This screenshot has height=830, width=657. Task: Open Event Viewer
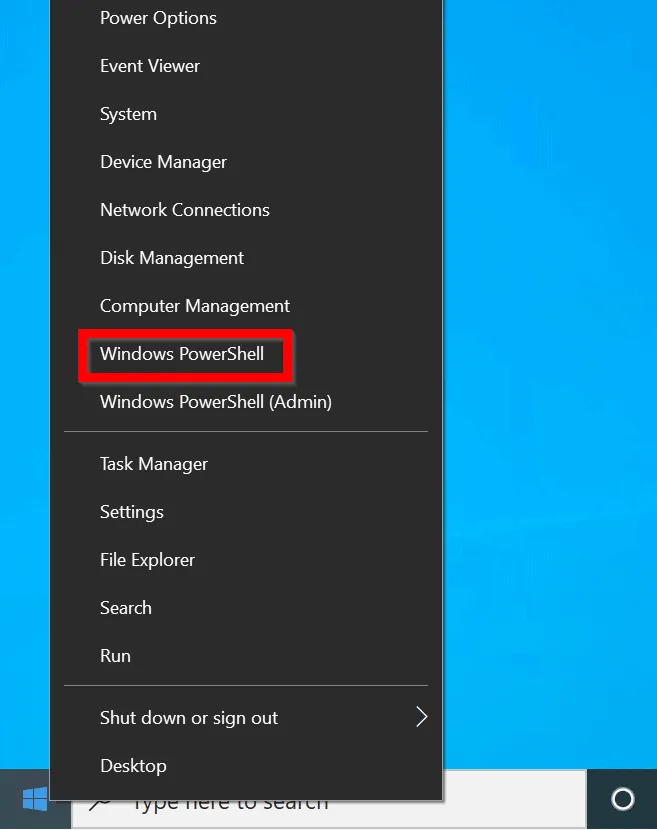[150, 66]
